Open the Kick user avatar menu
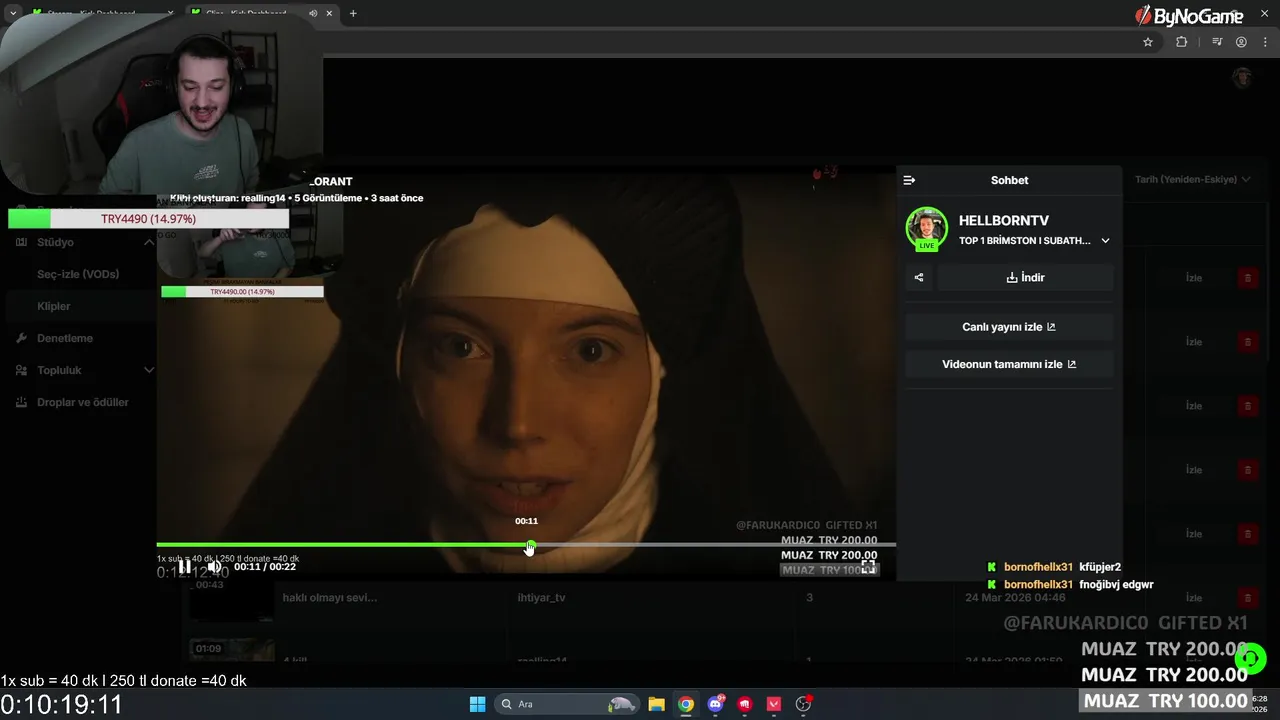This screenshot has height=720, width=1280. 1242,78
